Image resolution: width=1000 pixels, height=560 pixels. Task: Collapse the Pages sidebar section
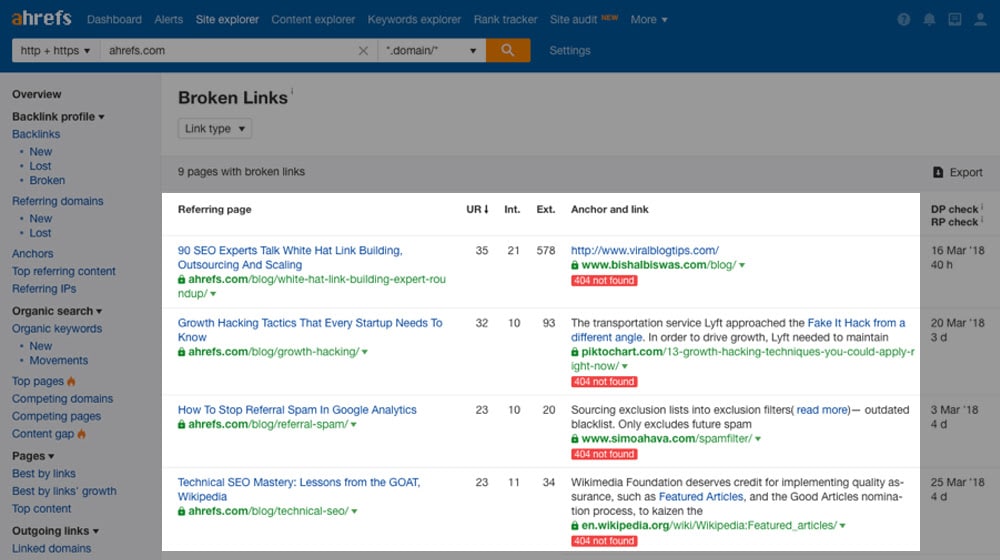point(33,456)
